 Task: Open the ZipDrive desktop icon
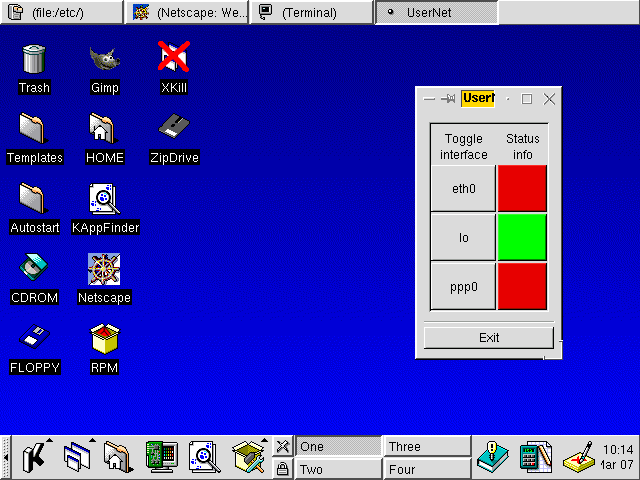pyautogui.click(x=174, y=130)
